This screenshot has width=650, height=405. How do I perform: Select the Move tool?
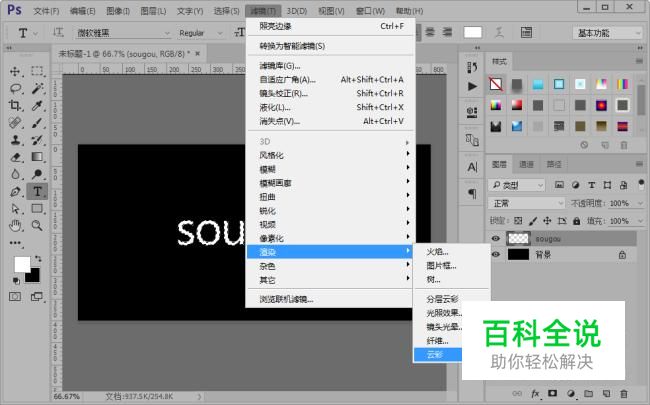tap(15, 71)
